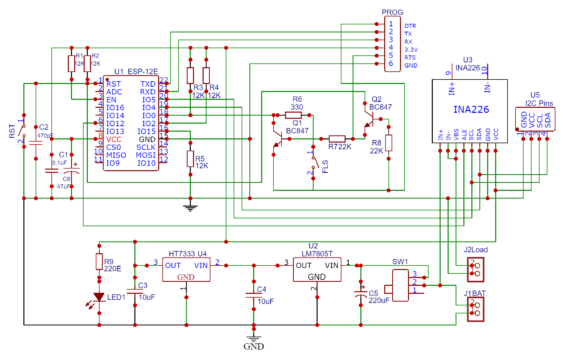Click the TX label on PROG header
Image resolution: width=563 pixels, height=360 pixels.
(x=408, y=34)
